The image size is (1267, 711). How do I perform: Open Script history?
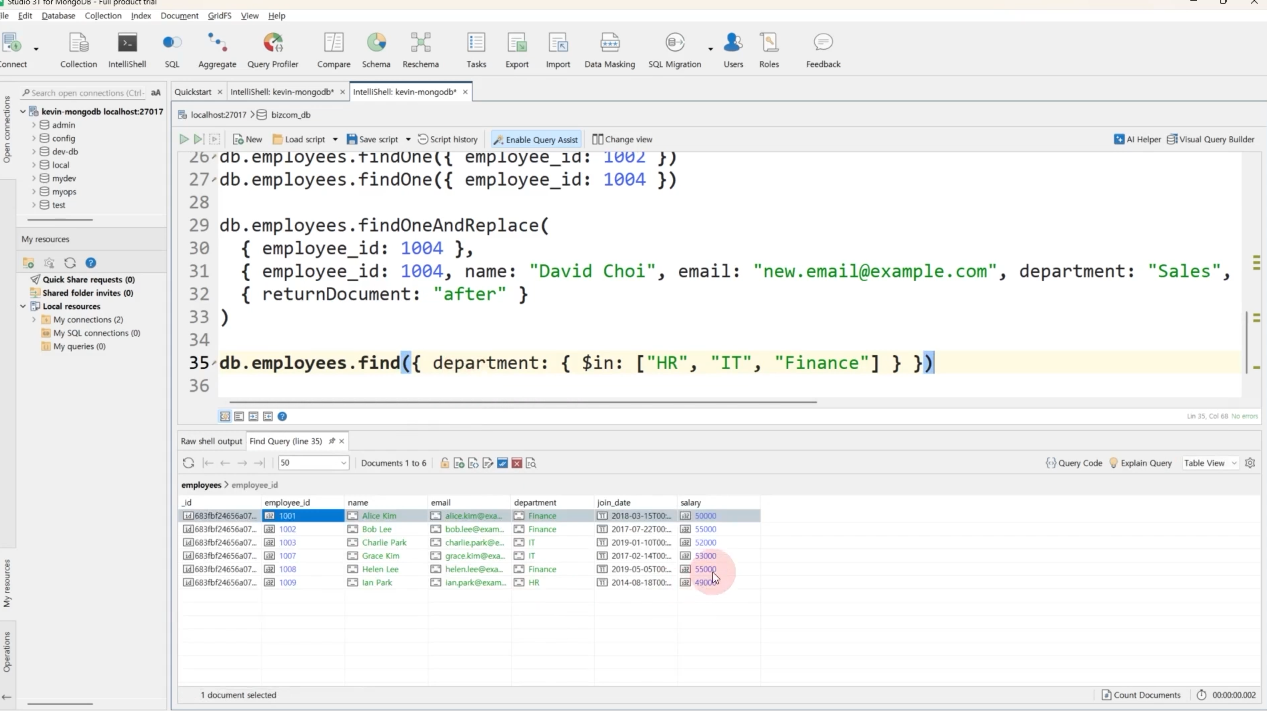point(447,139)
